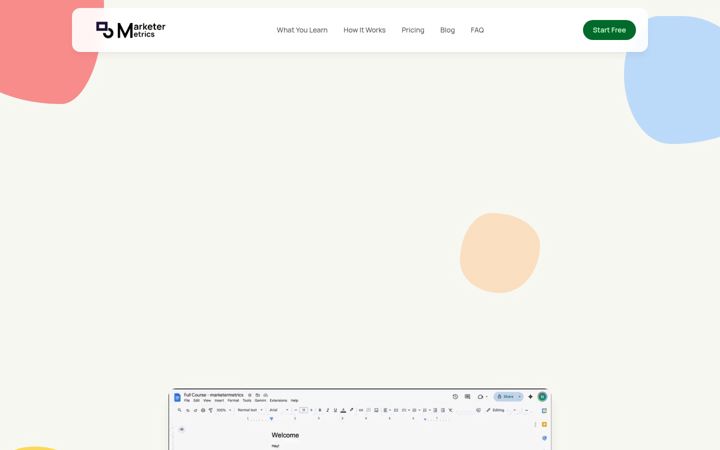Open the File menu in Docs

click(187, 400)
